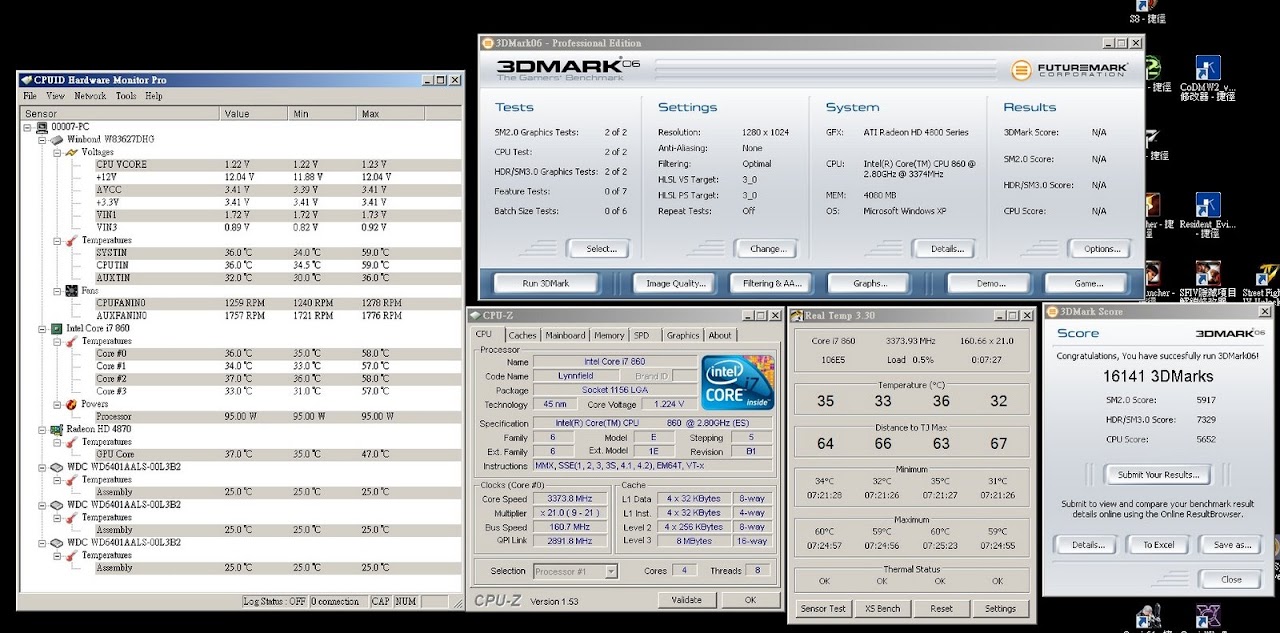
Task: Click Save as... in 3DMark Score window
Action: click(1231, 545)
